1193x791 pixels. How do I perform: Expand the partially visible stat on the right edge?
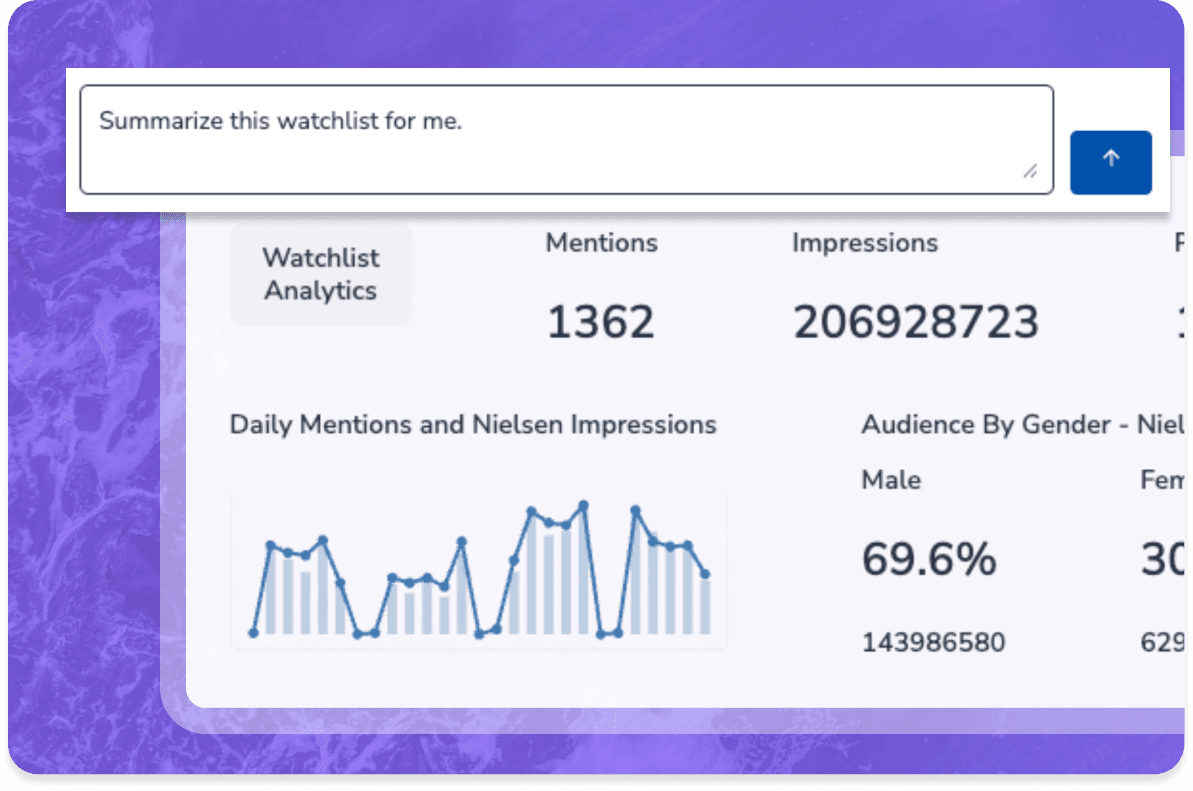(x=1178, y=242)
